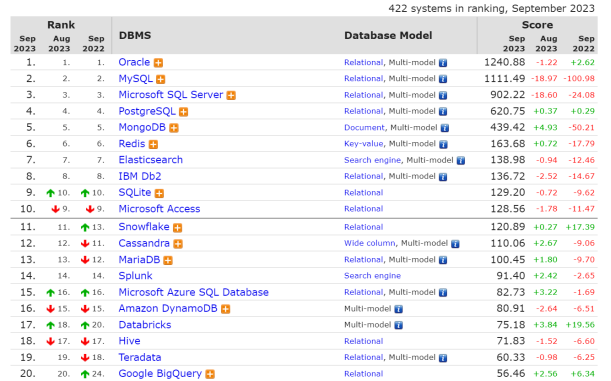Image resolution: width=611 pixels, height=381 pixels.
Task: Click the info icon in Teradata row
Action: click(443, 358)
